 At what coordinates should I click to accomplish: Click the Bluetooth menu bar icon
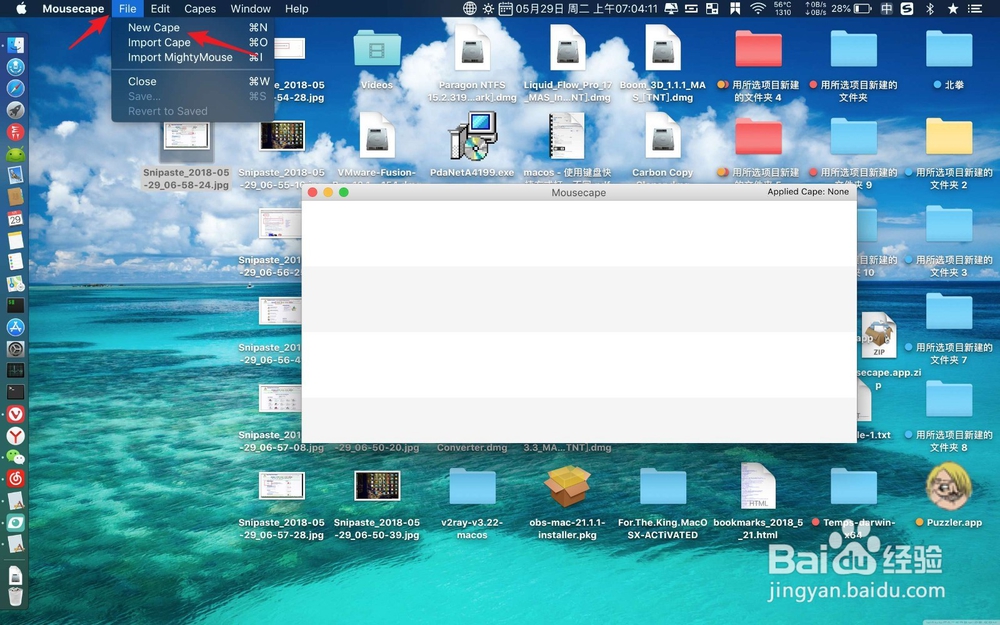point(930,8)
